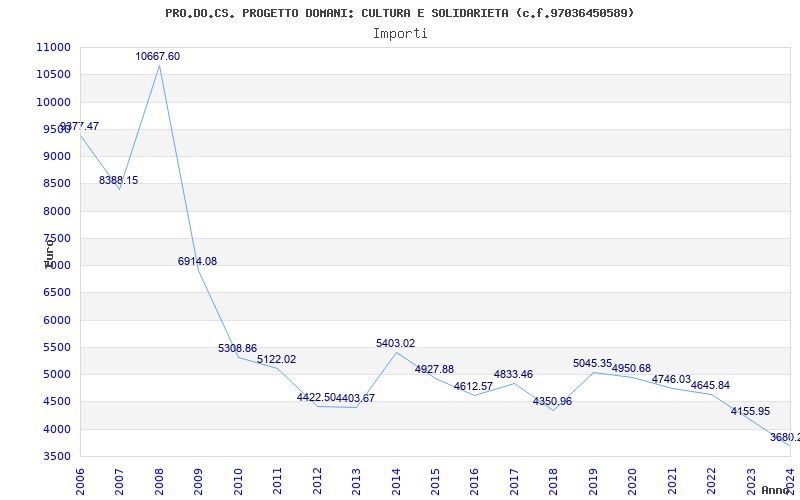This screenshot has height=500, width=800.
Task: Click the 6500 y-axis tick label
Action: [57, 293]
